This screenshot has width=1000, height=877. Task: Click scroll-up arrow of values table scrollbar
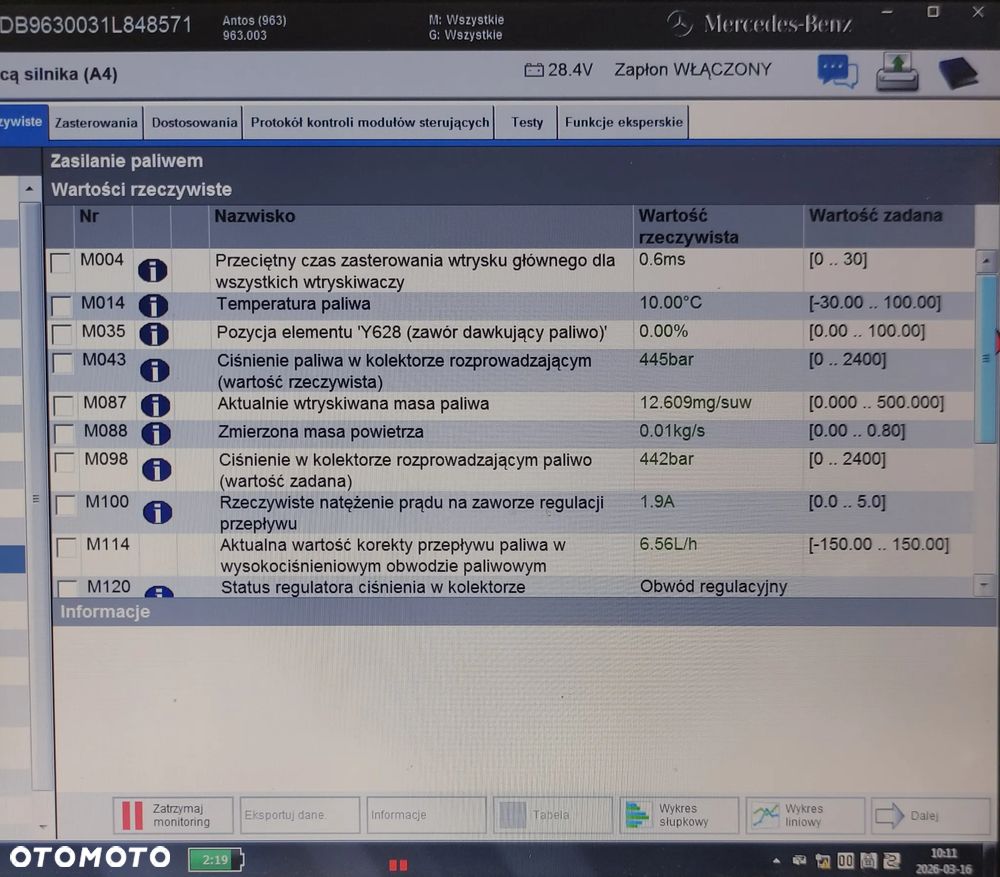pyautogui.click(x=985, y=260)
